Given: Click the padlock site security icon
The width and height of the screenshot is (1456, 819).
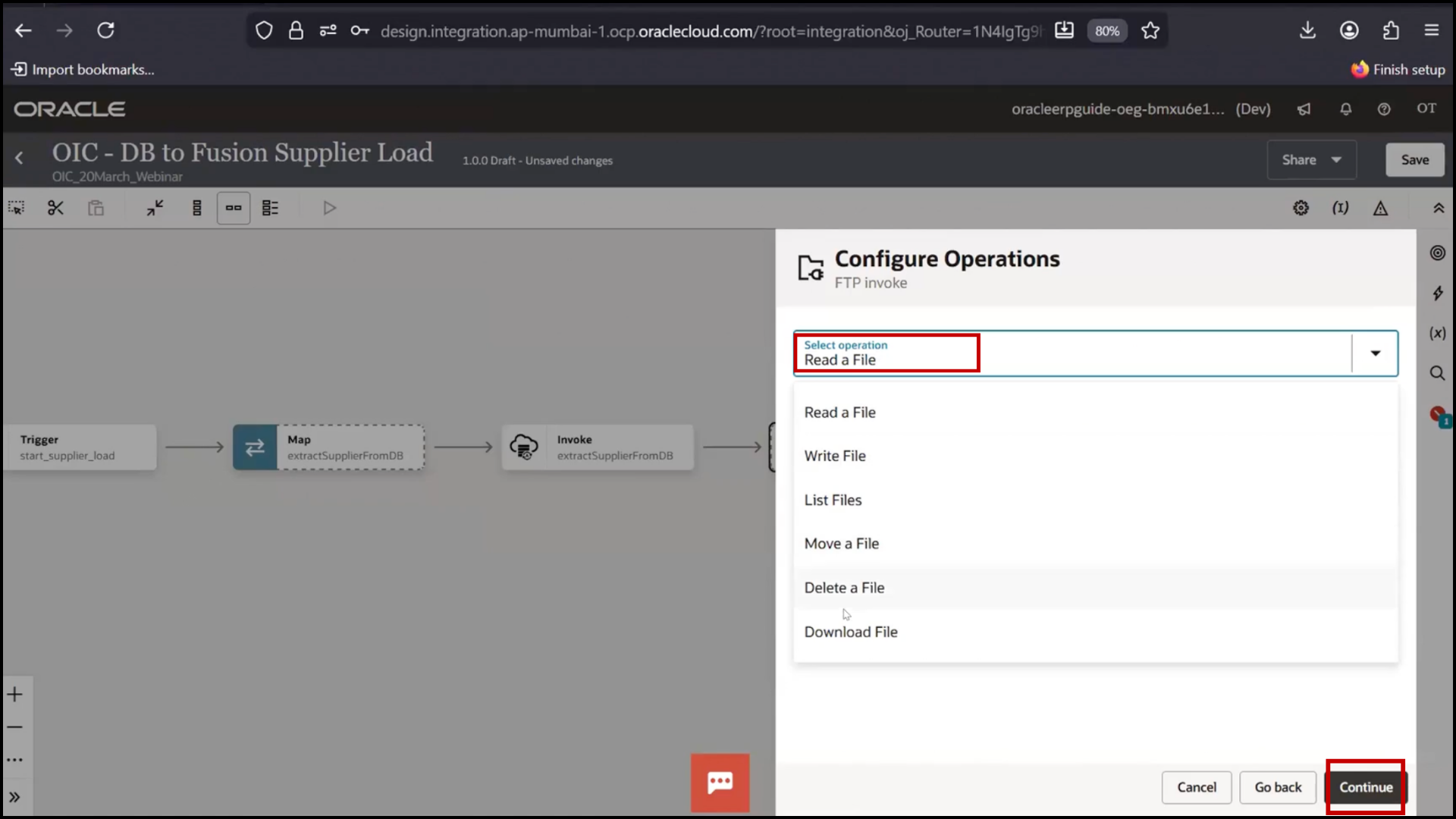Looking at the screenshot, I should [296, 30].
